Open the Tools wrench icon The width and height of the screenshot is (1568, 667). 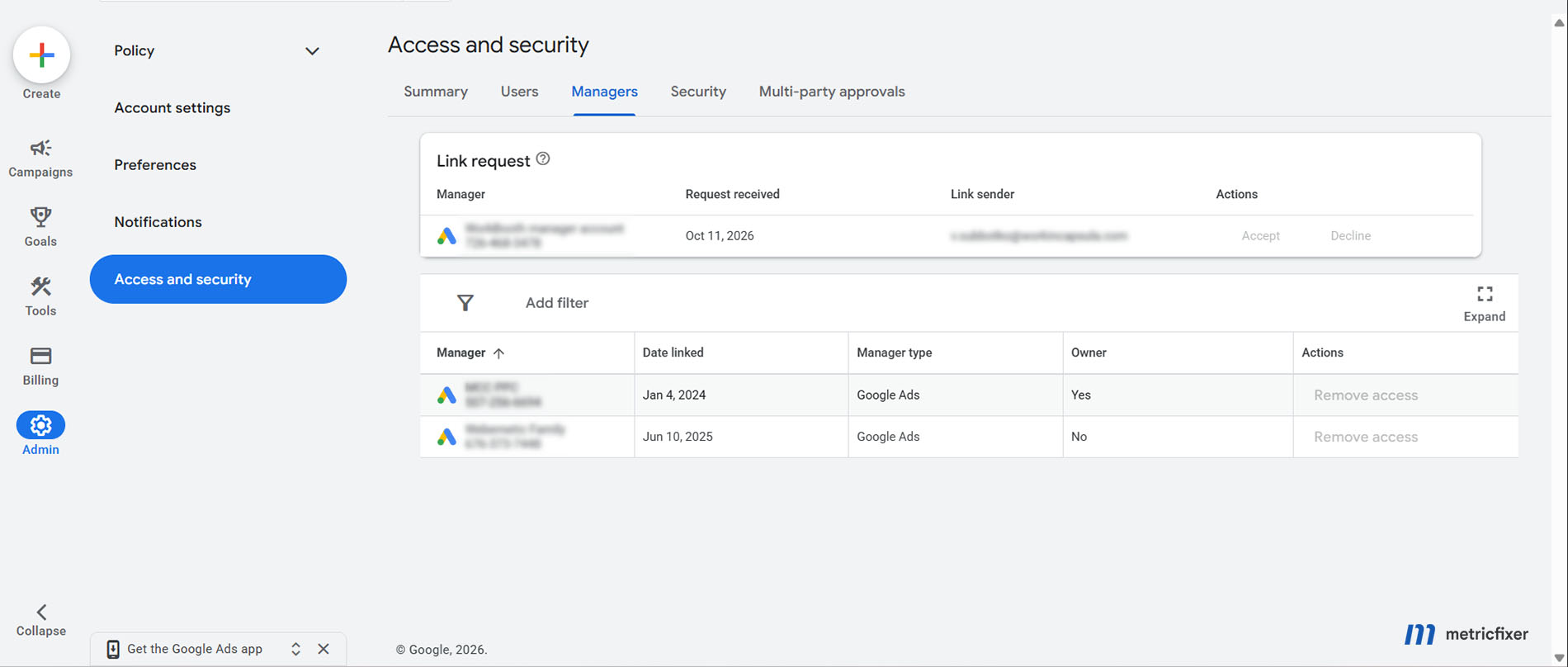point(40,286)
